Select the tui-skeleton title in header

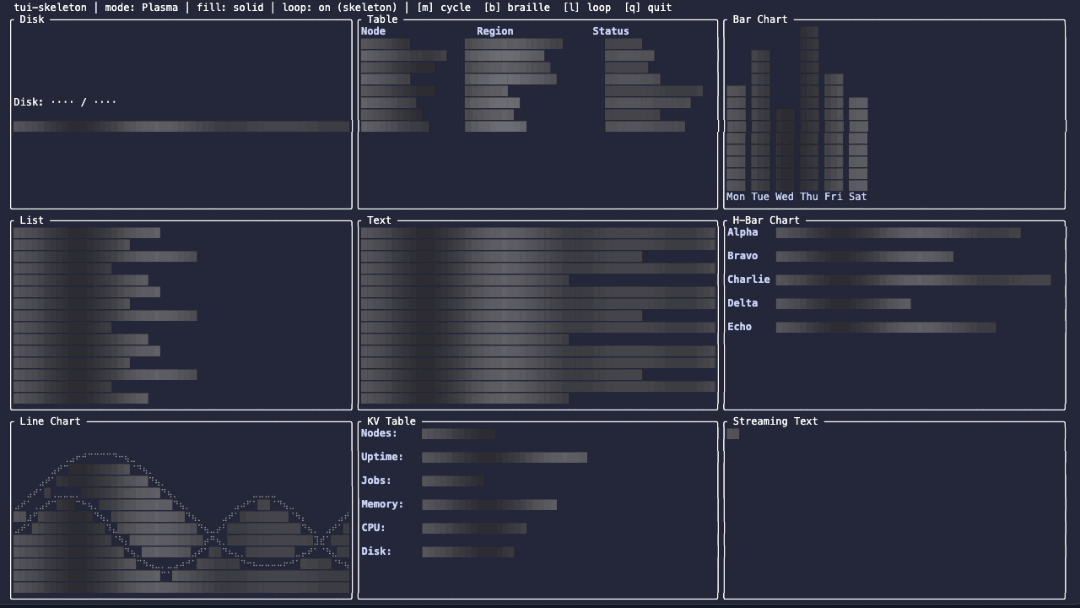click(x=50, y=8)
